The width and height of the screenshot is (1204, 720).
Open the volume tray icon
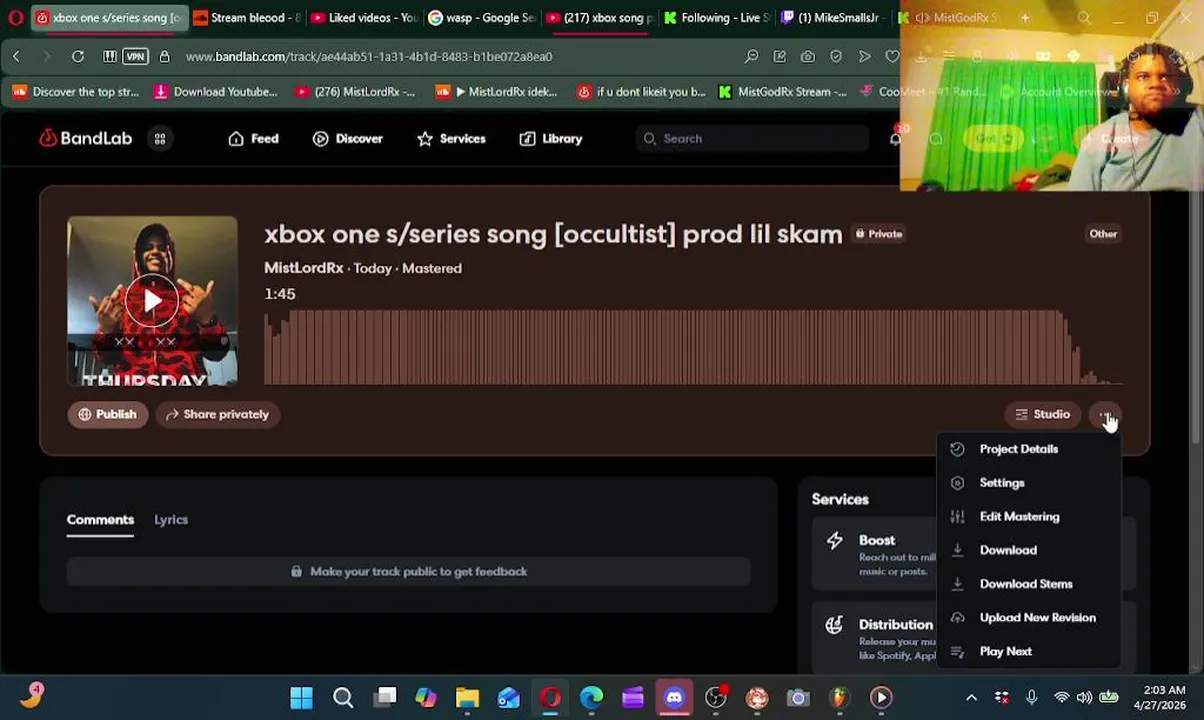(x=1085, y=698)
